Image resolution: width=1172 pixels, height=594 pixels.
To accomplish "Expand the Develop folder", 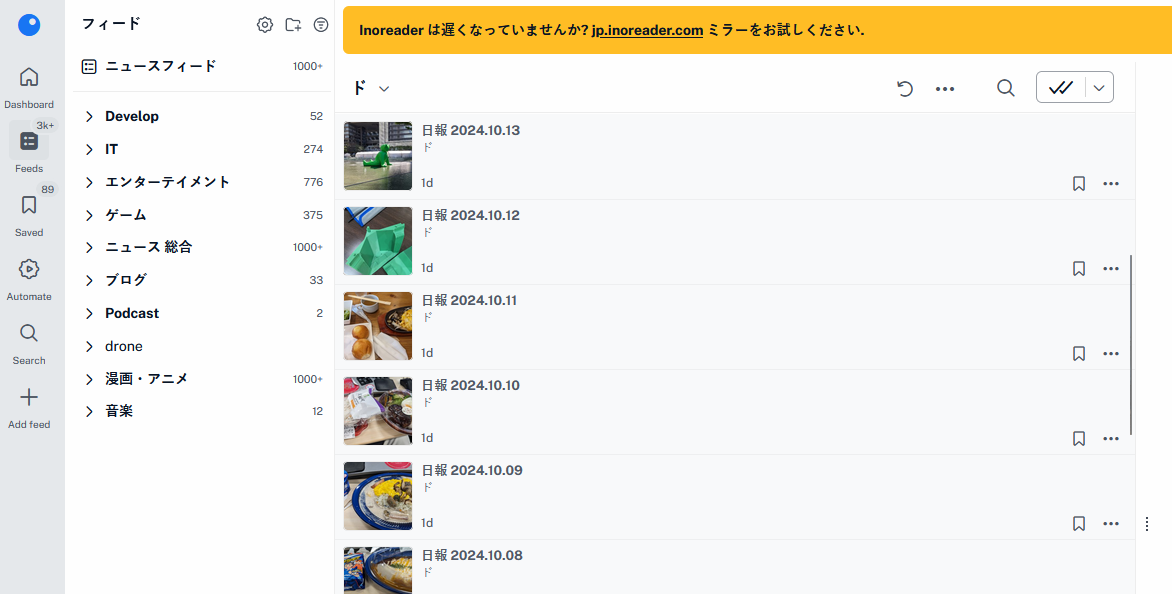I will tap(89, 117).
